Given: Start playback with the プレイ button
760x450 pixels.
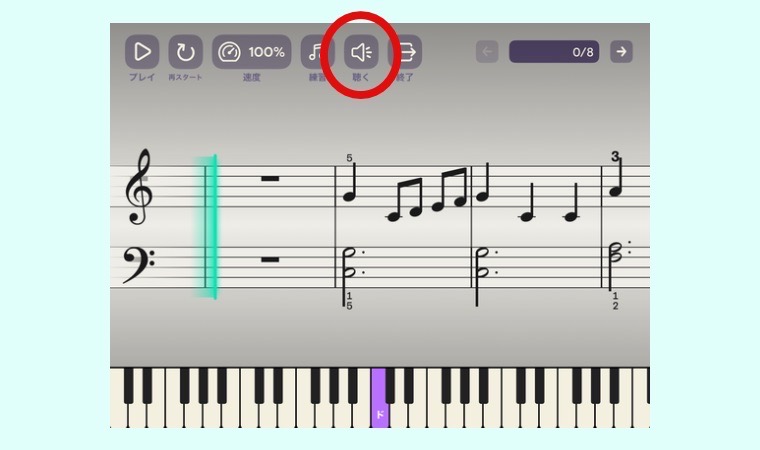Looking at the screenshot, I should pyautogui.click(x=142, y=52).
